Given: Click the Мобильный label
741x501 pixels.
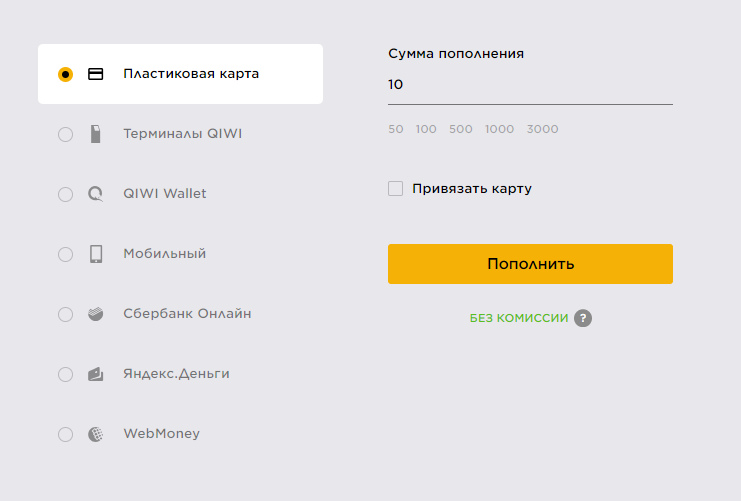Looking at the screenshot, I should (164, 254).
